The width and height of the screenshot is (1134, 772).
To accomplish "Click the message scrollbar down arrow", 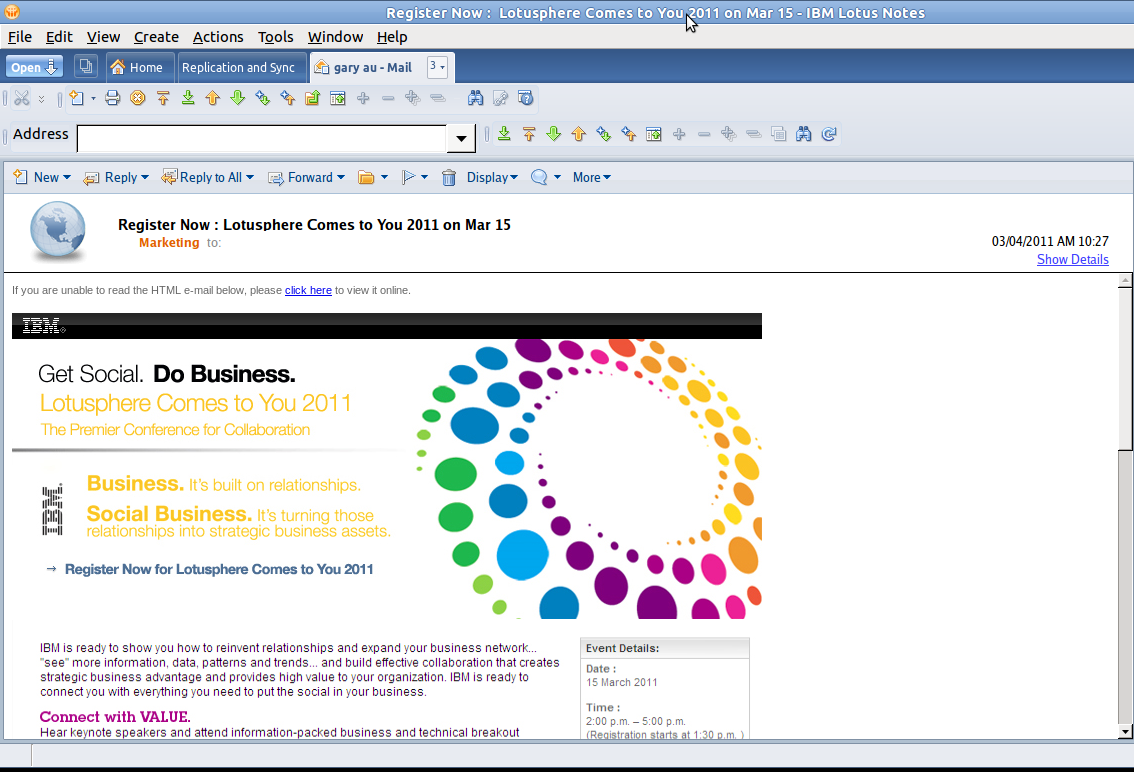I will coord(1125,731).
